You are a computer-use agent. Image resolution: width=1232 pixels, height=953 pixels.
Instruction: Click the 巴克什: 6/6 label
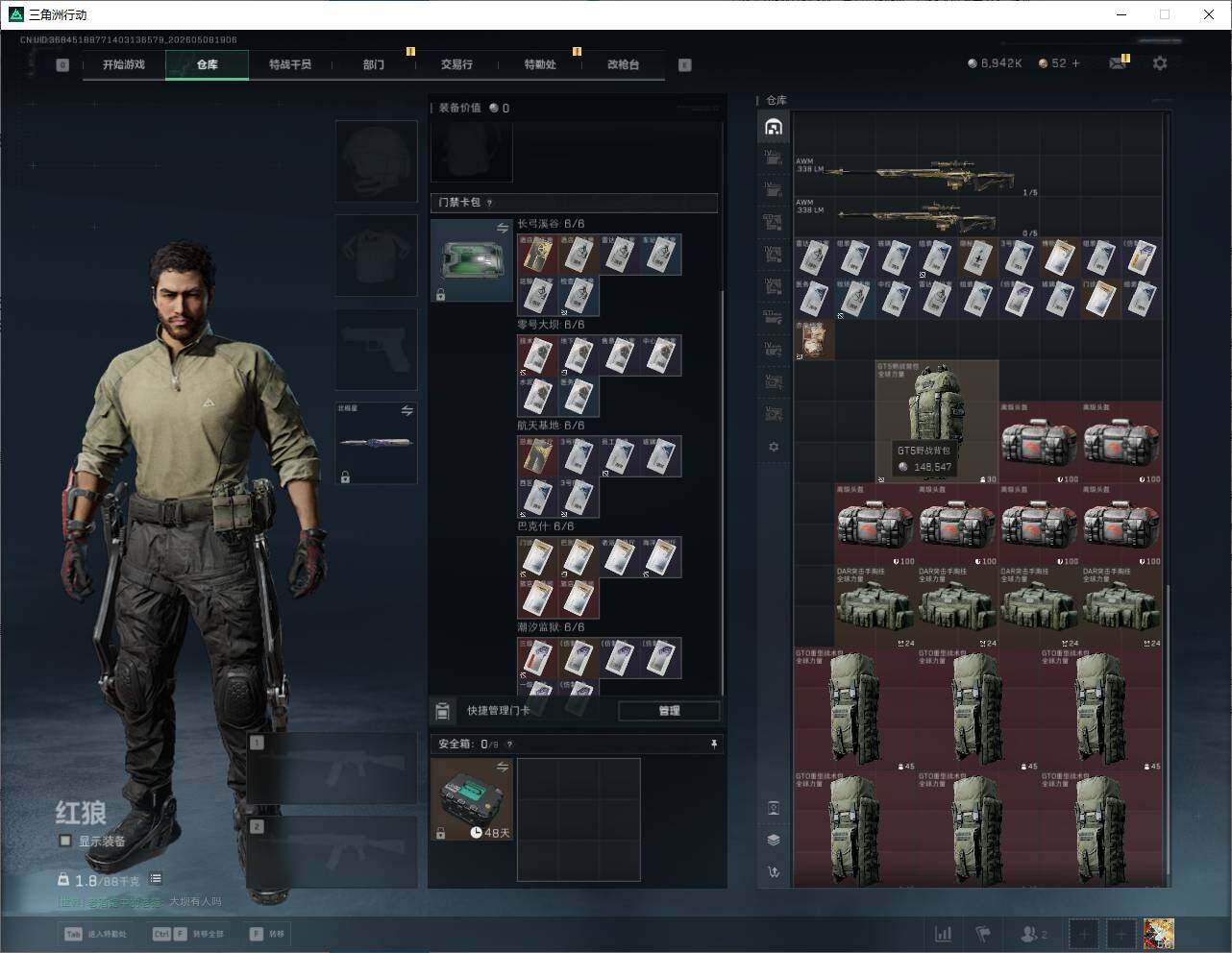545,526
